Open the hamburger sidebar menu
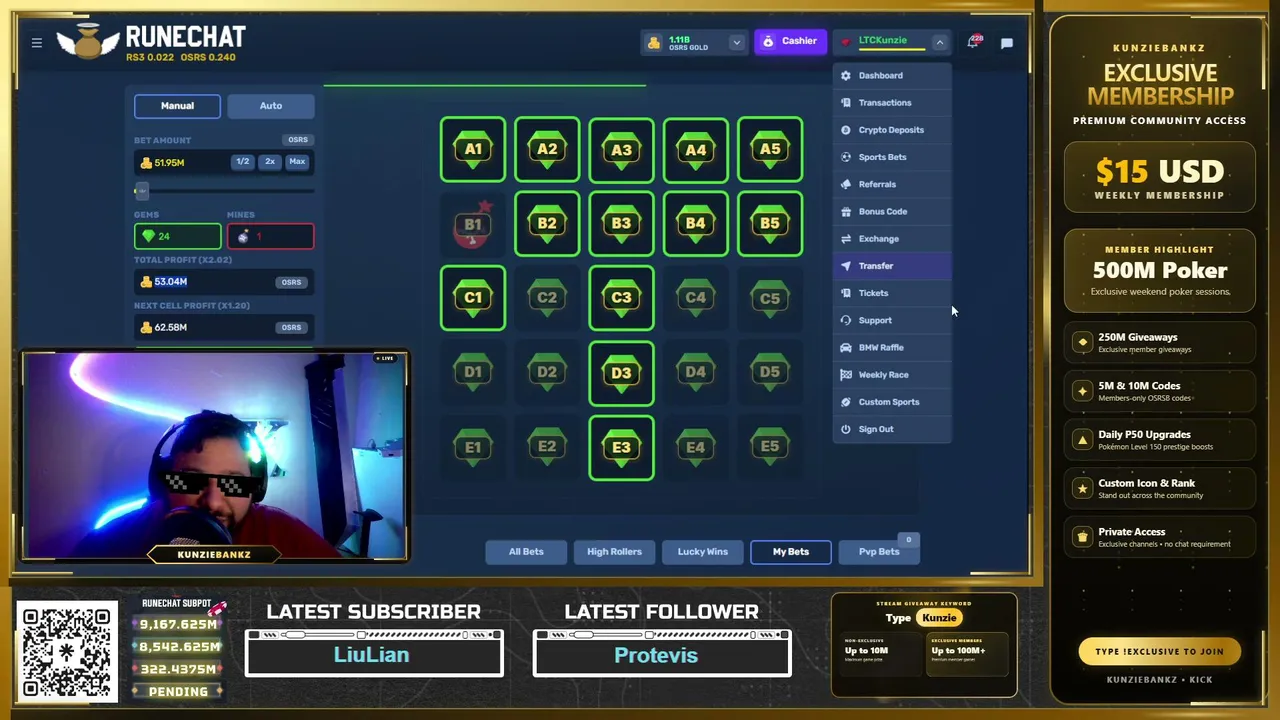 37,43
